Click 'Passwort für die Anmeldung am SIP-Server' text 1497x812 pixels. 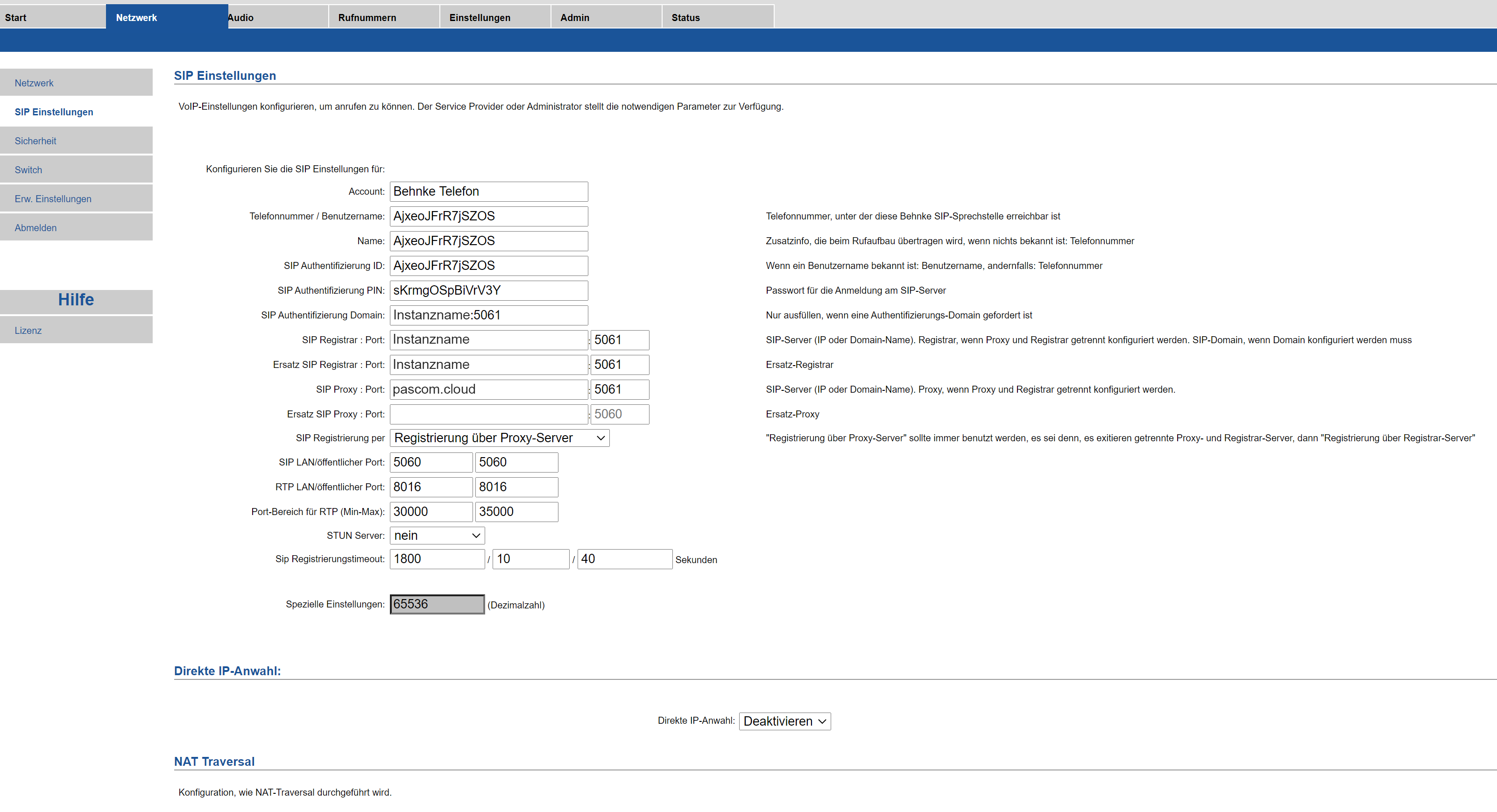[856, 290]
